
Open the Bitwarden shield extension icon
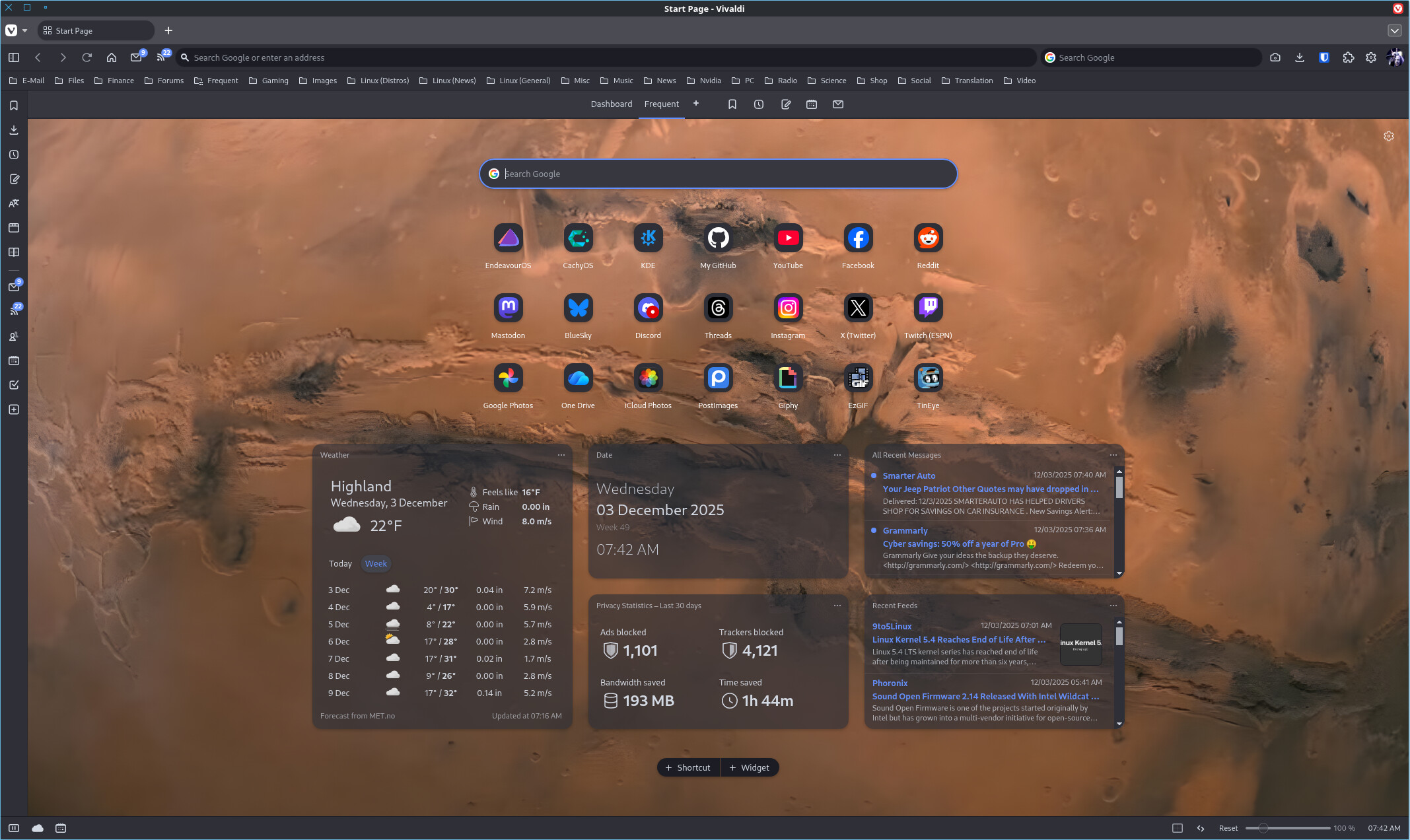[1324, 57]
